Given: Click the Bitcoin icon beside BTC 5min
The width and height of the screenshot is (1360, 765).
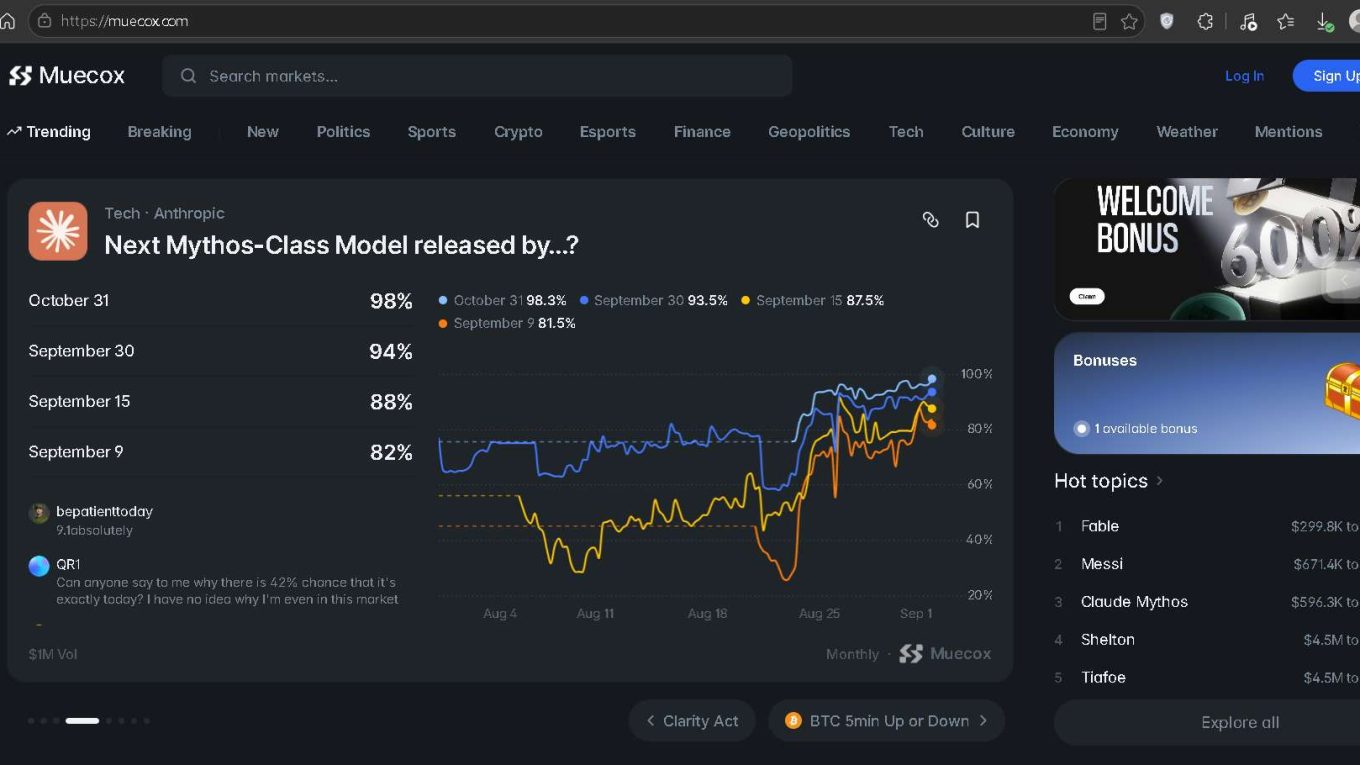Looking at the screenshot, I should [x=793, y=721].
